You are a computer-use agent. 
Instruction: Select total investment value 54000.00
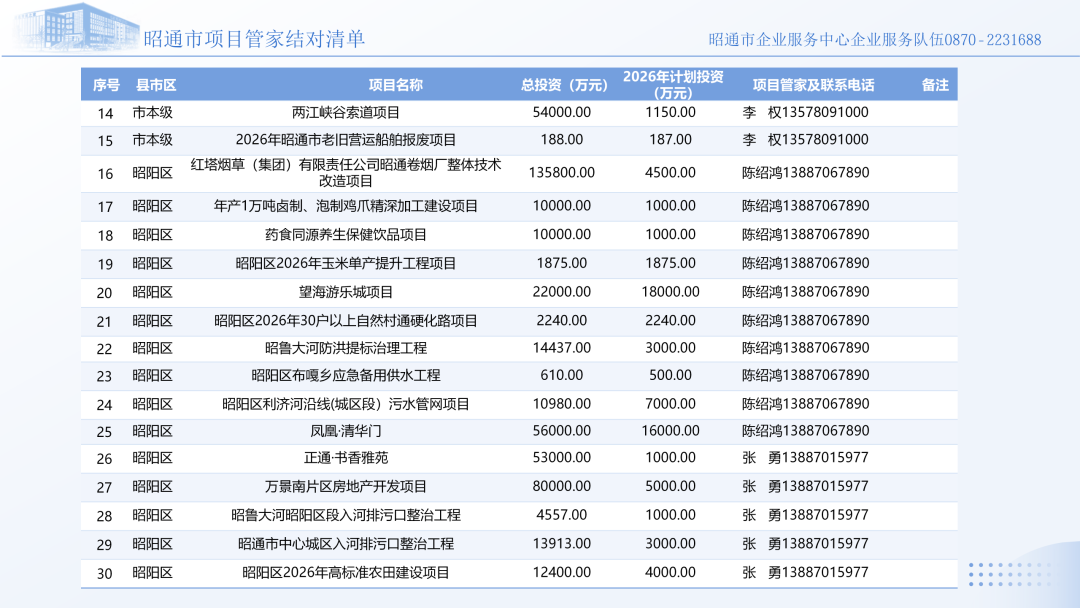[x=561, y=112]
